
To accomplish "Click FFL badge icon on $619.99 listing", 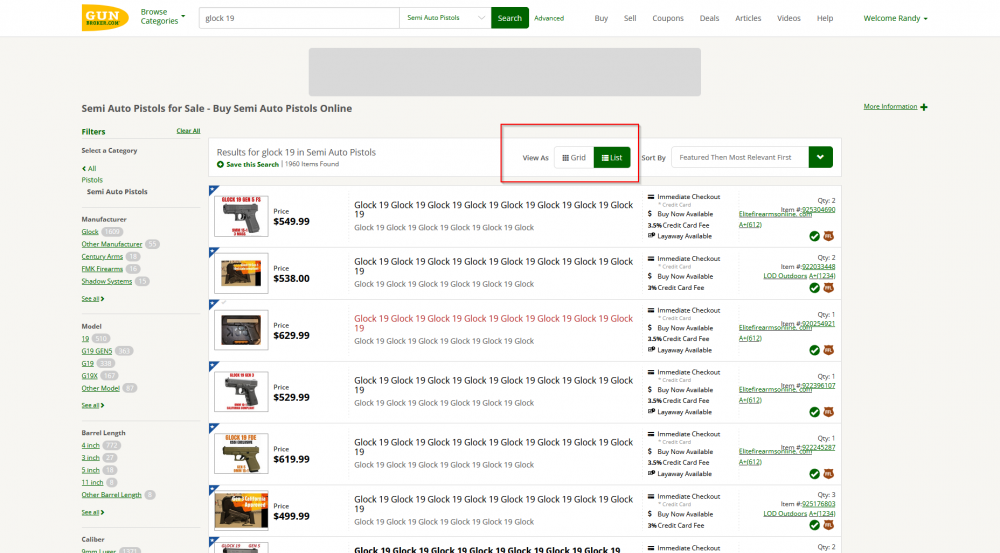I will tap(828, 474).
